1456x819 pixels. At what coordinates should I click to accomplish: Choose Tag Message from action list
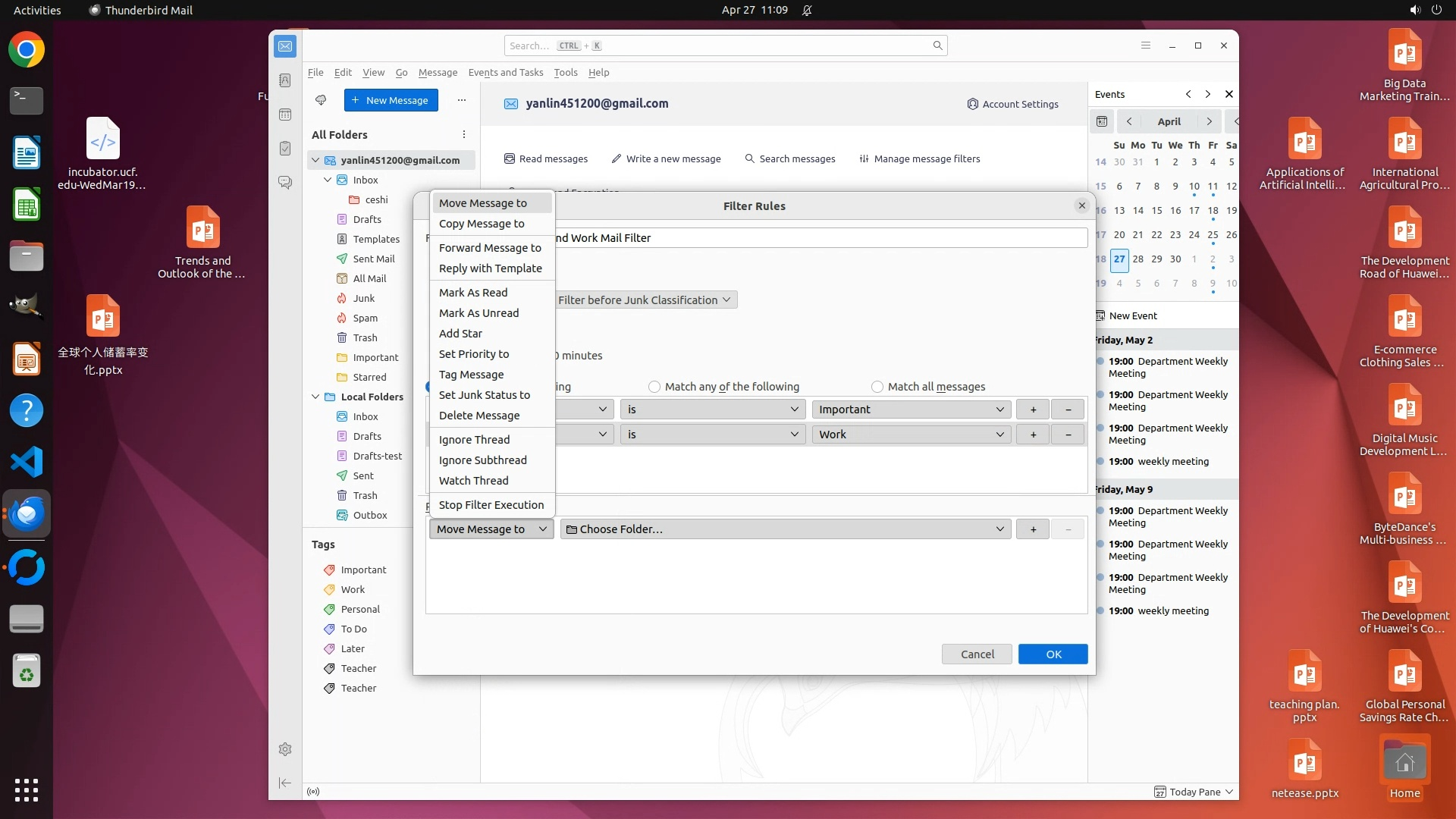coord(471,375)
